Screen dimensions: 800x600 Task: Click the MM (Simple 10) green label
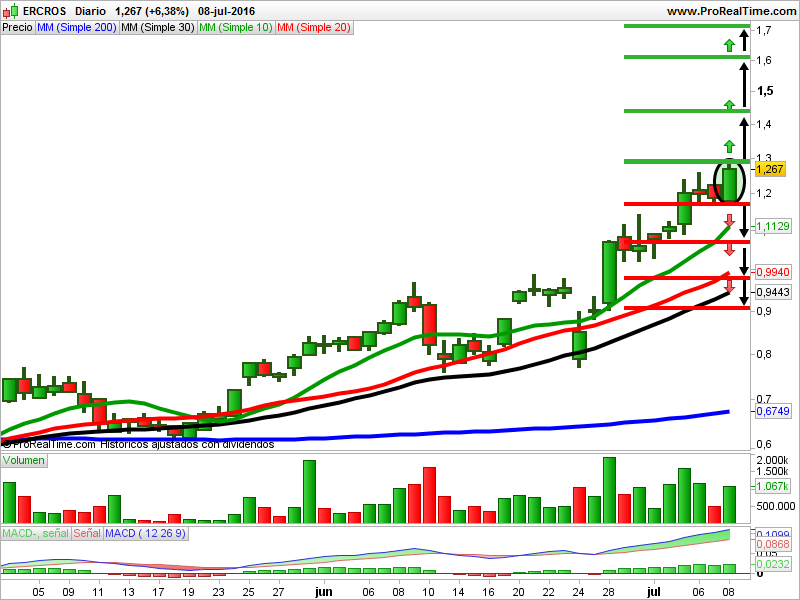tap(236, 28)
